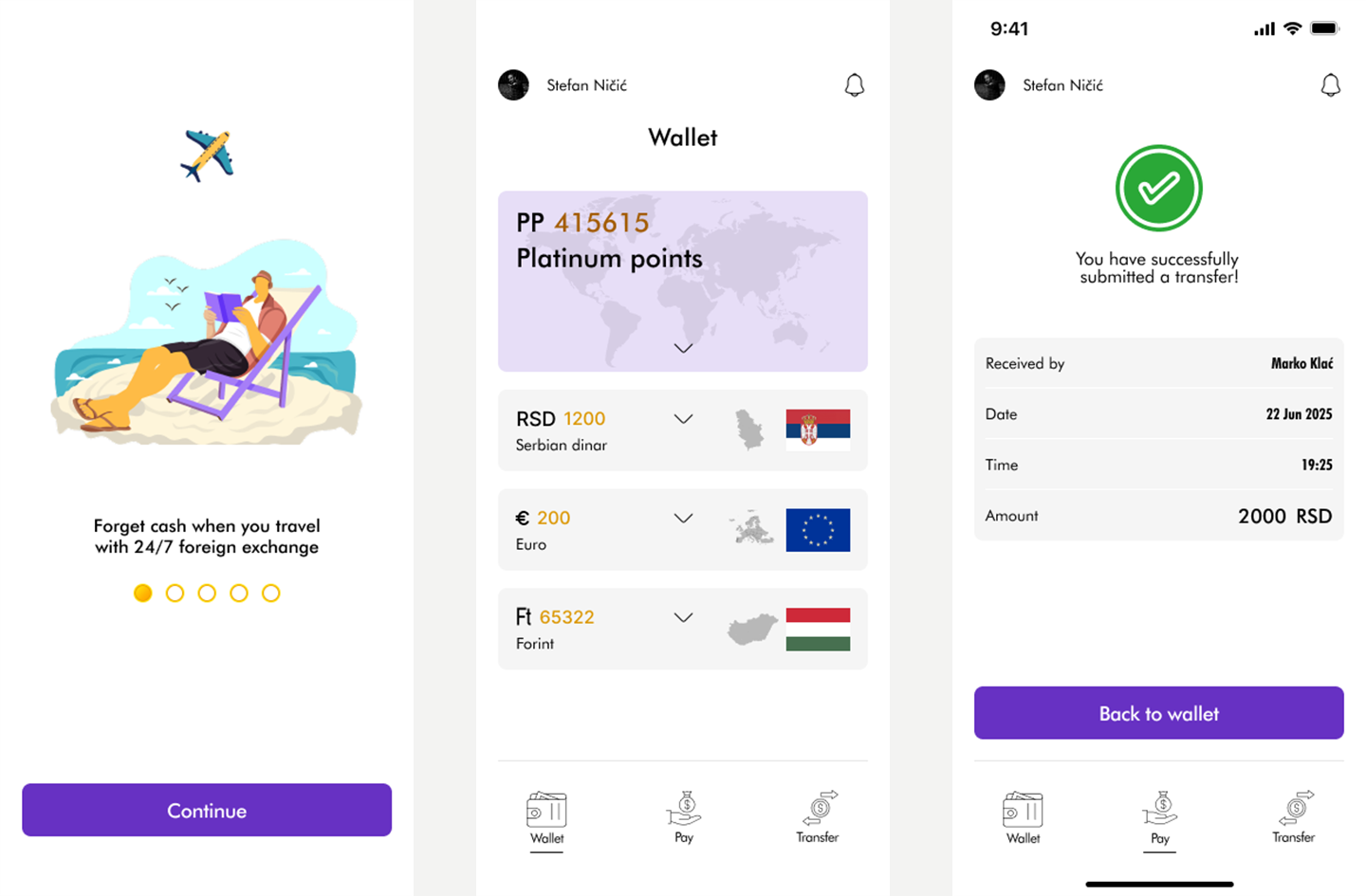Select Pay tab on transfer success screen
Image resolution: width=1366 pixels, height=896 pixels.
coord(1160,817)
